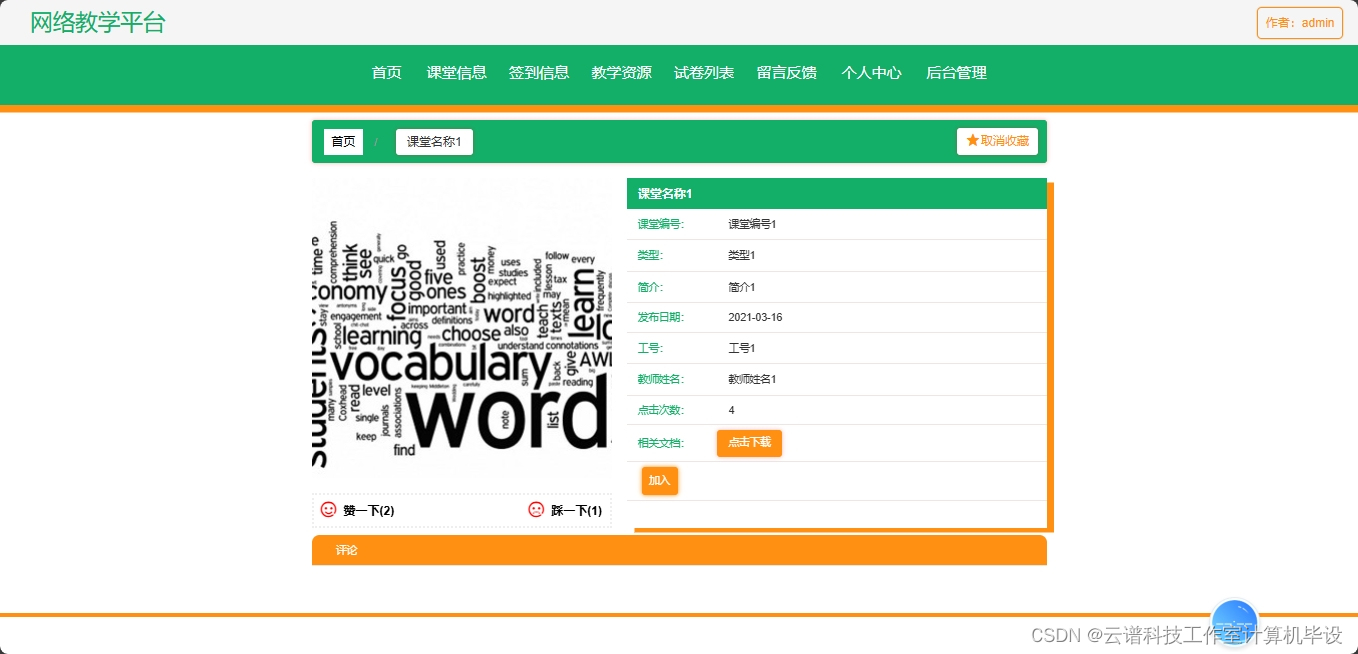
Task: Click the 作者：admin badge
Action: 1299,22
